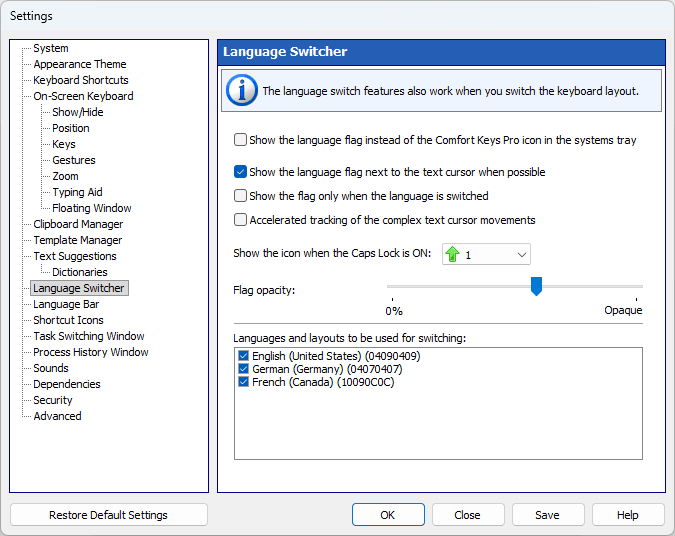Viewport: 675px width, 536px height.
Task: Tick show flag only when language switched
Action: tap(240, 196)
